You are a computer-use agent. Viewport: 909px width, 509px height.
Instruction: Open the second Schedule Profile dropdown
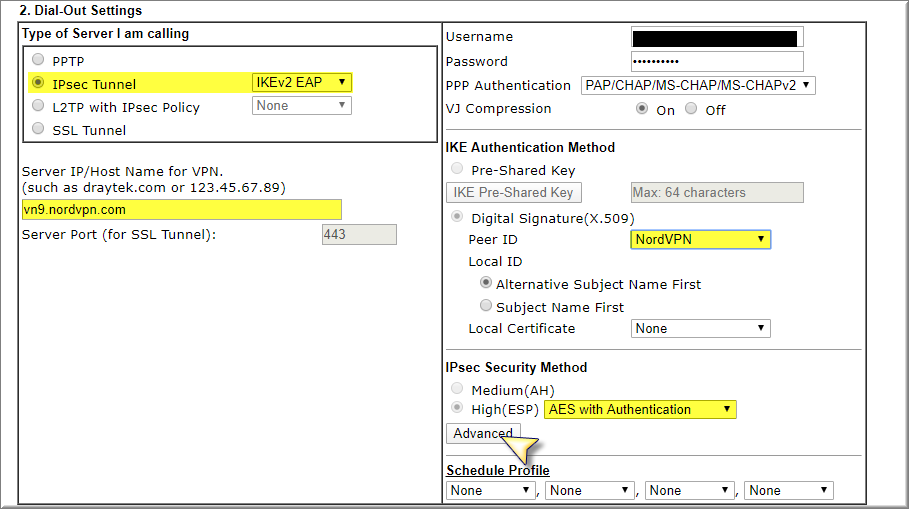click(x=590, y=490)
